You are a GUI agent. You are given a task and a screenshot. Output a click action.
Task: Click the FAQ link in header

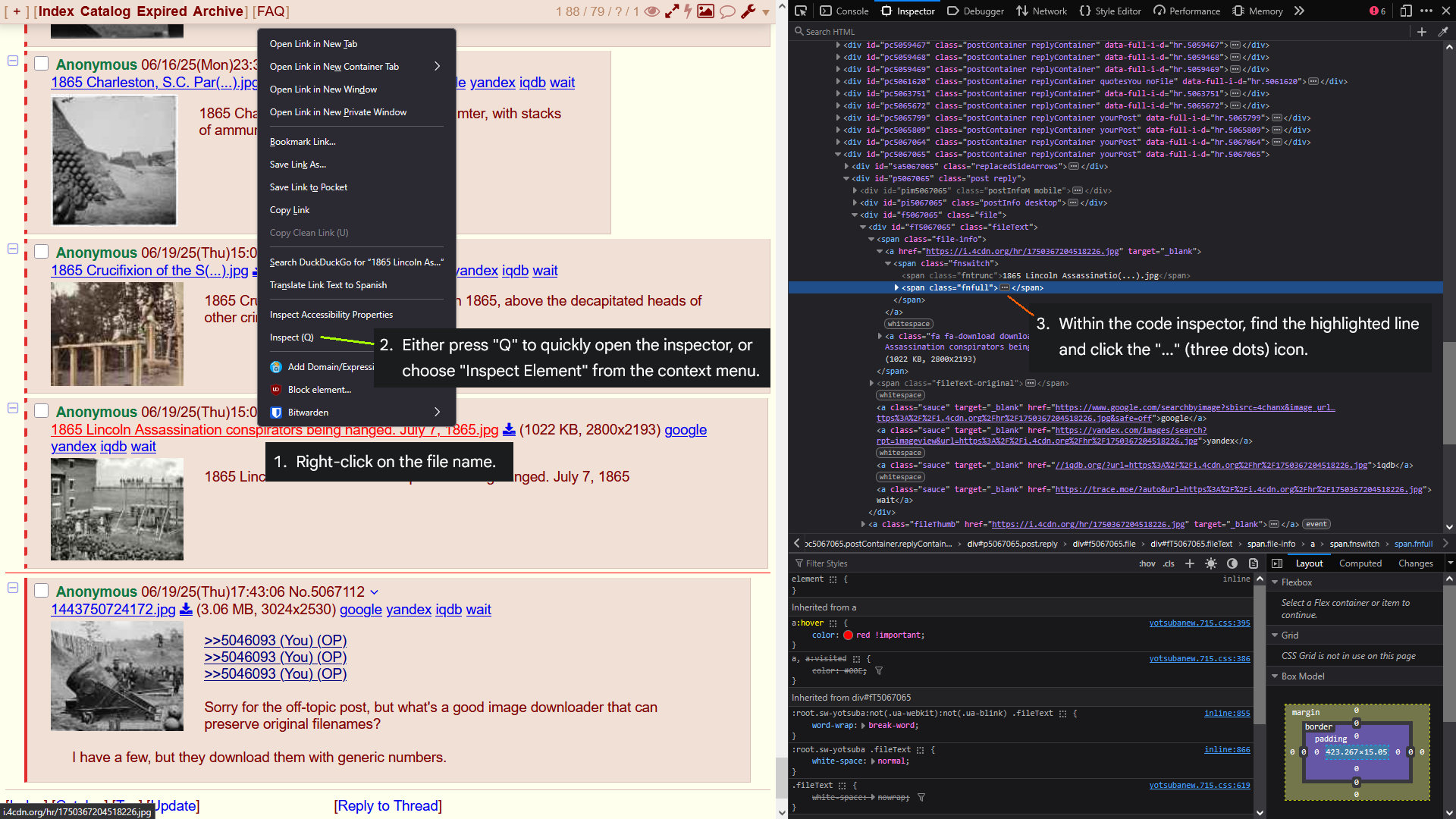pos(271,11)
